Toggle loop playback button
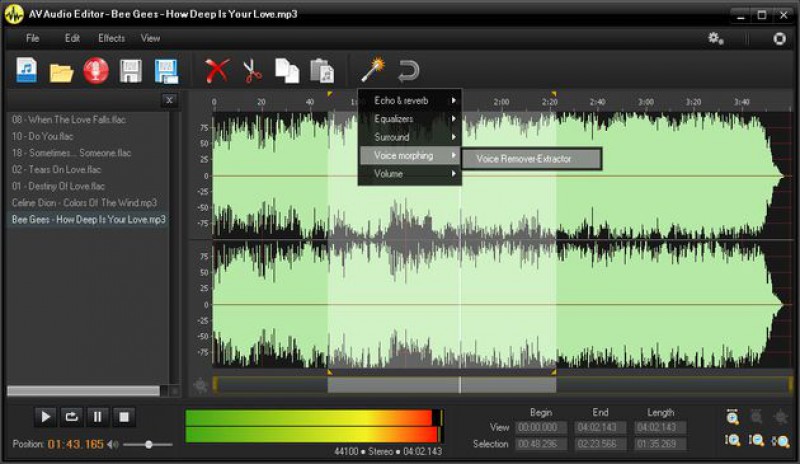This screenshot has height=464, width=800. click(72, 416)
